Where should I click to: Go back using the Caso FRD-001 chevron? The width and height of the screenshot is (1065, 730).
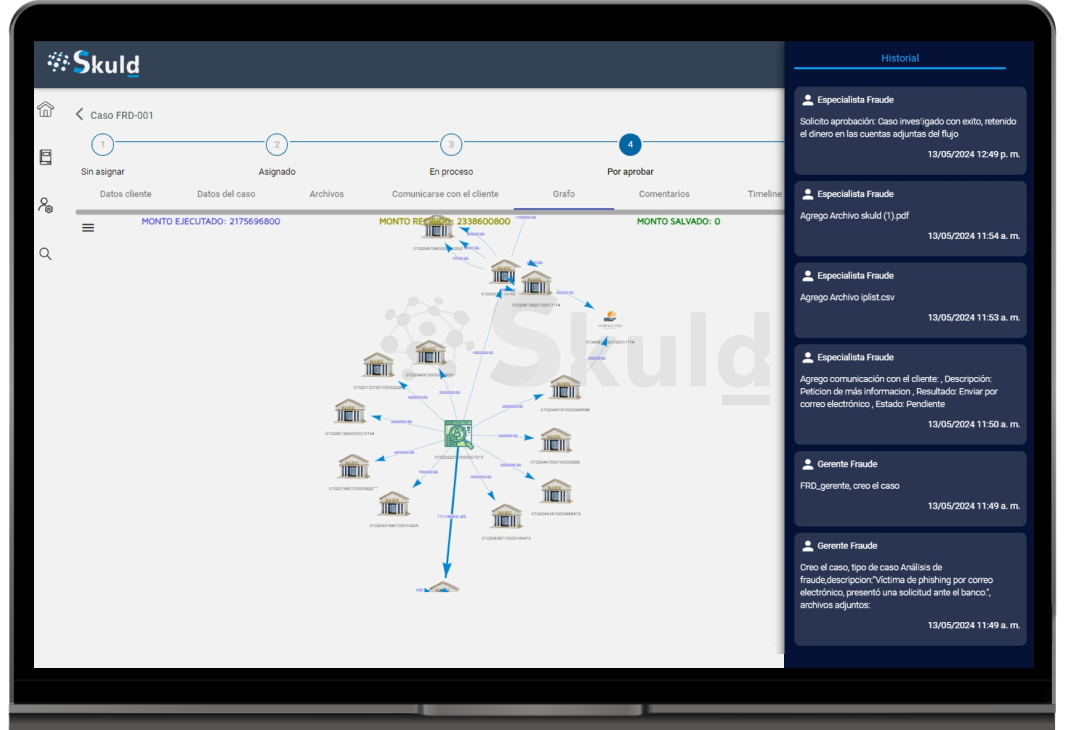80,115
